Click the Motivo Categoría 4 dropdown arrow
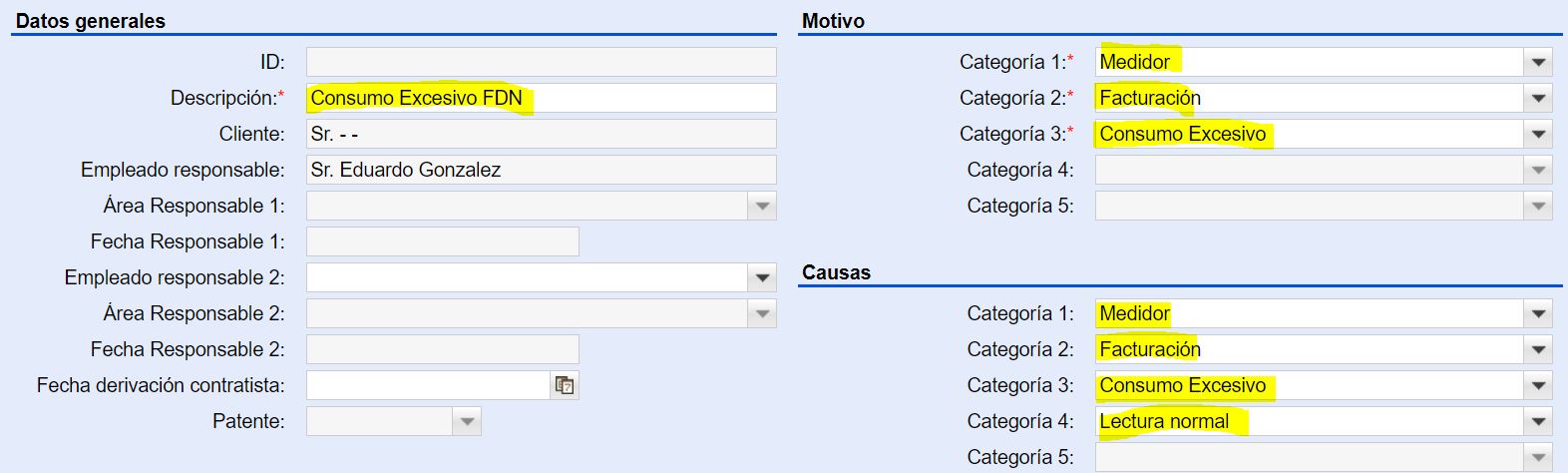This screenshot has width=1568, height=473. 1538,170
